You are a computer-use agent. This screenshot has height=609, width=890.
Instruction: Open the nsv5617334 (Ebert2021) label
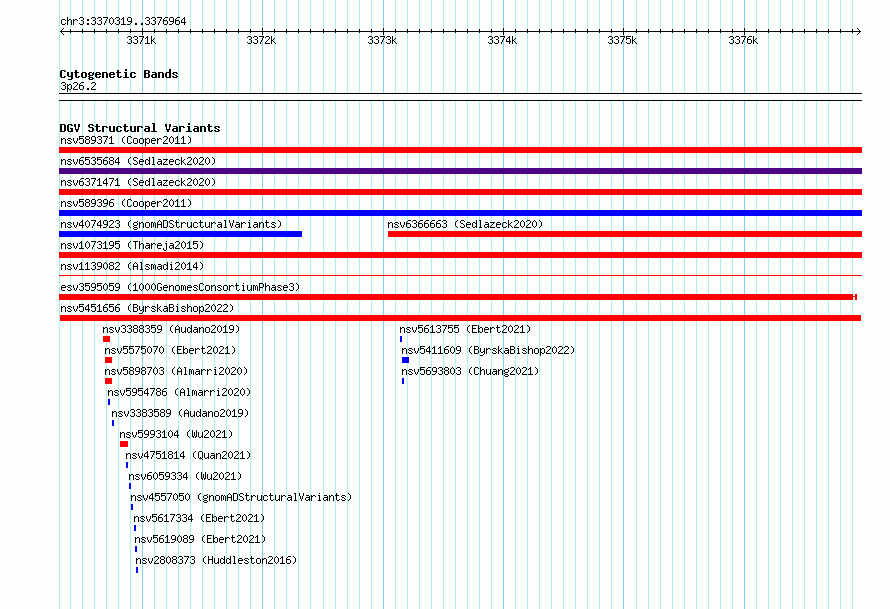[x=199, y=518]
